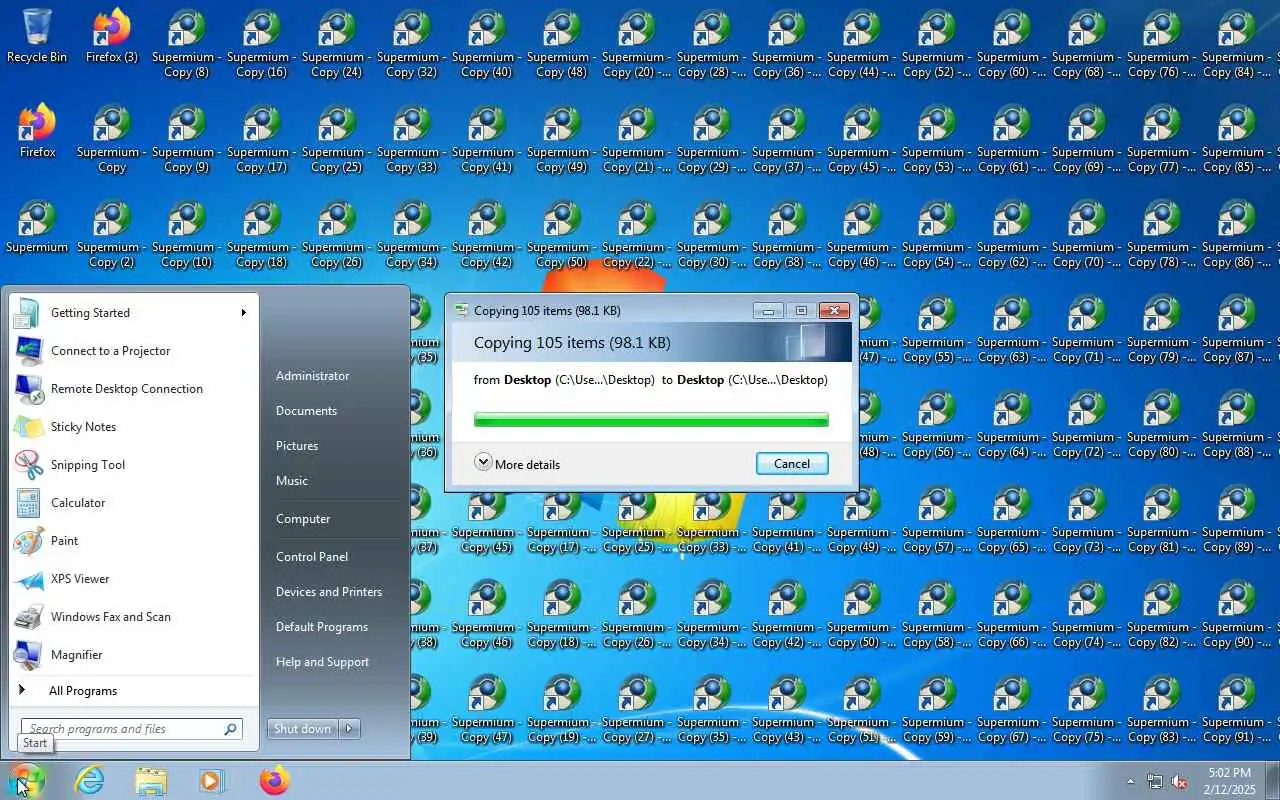Open Computer from Start menu

click(303, 518)
